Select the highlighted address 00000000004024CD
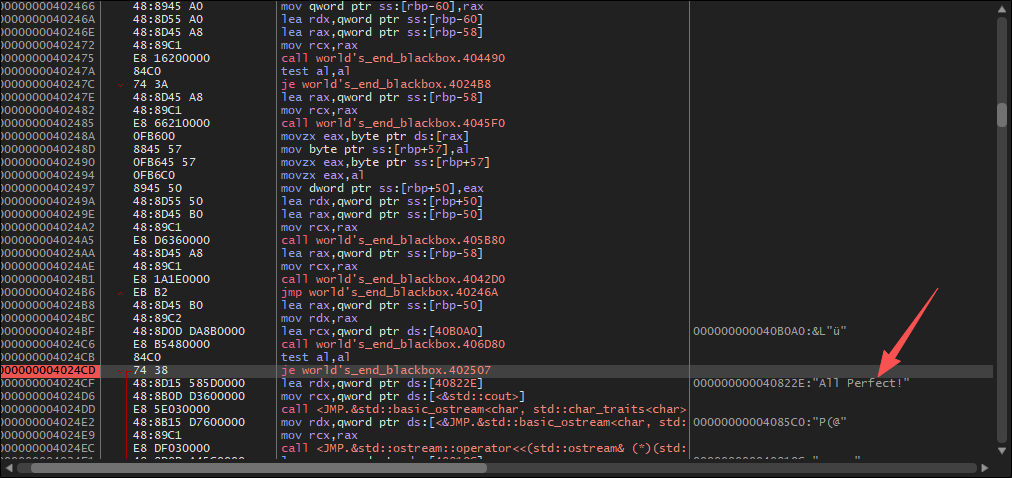The height and width of the screenshot is (478, 1012). pos(48,371)
